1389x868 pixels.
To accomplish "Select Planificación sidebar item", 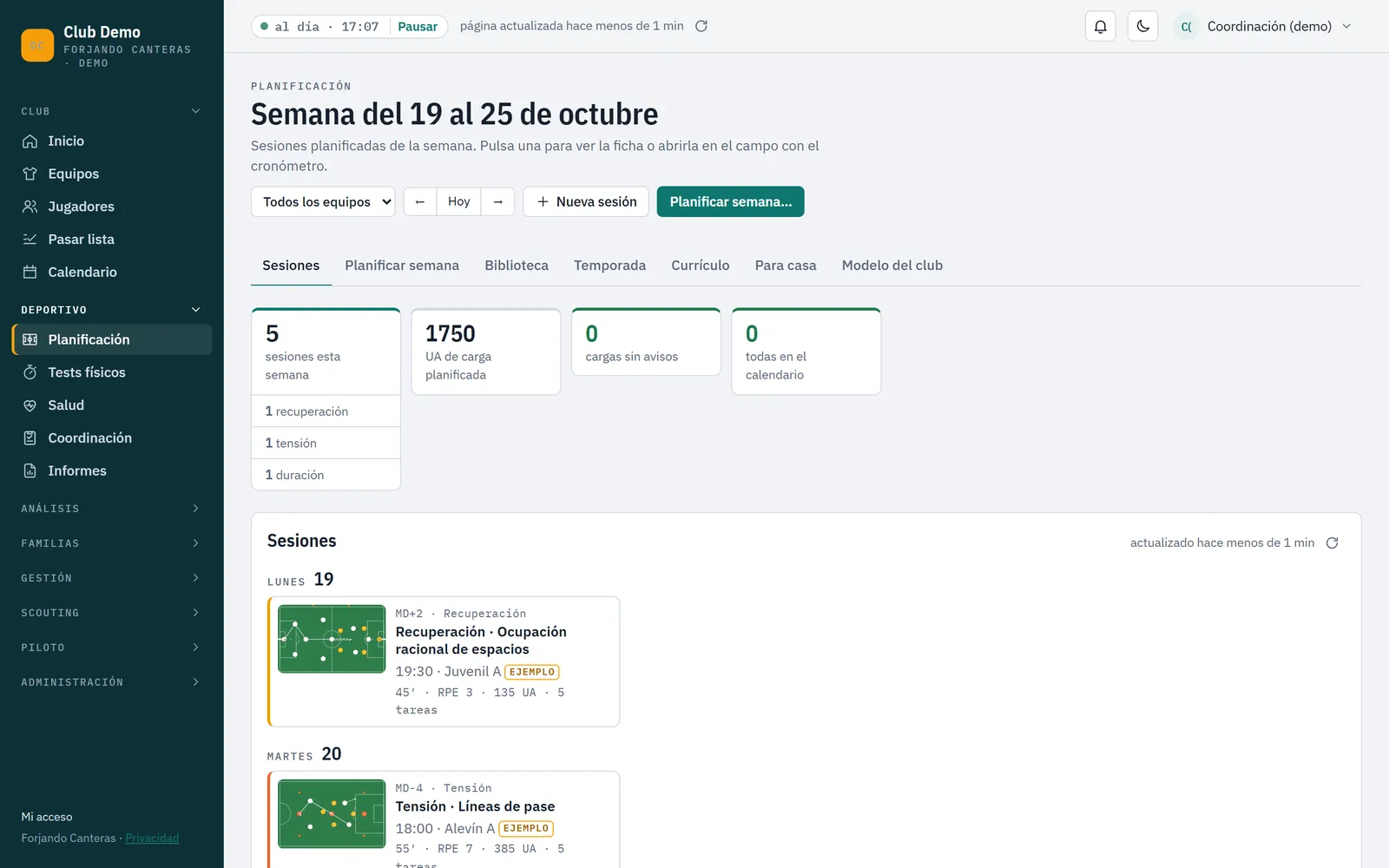I will [112, 339].
